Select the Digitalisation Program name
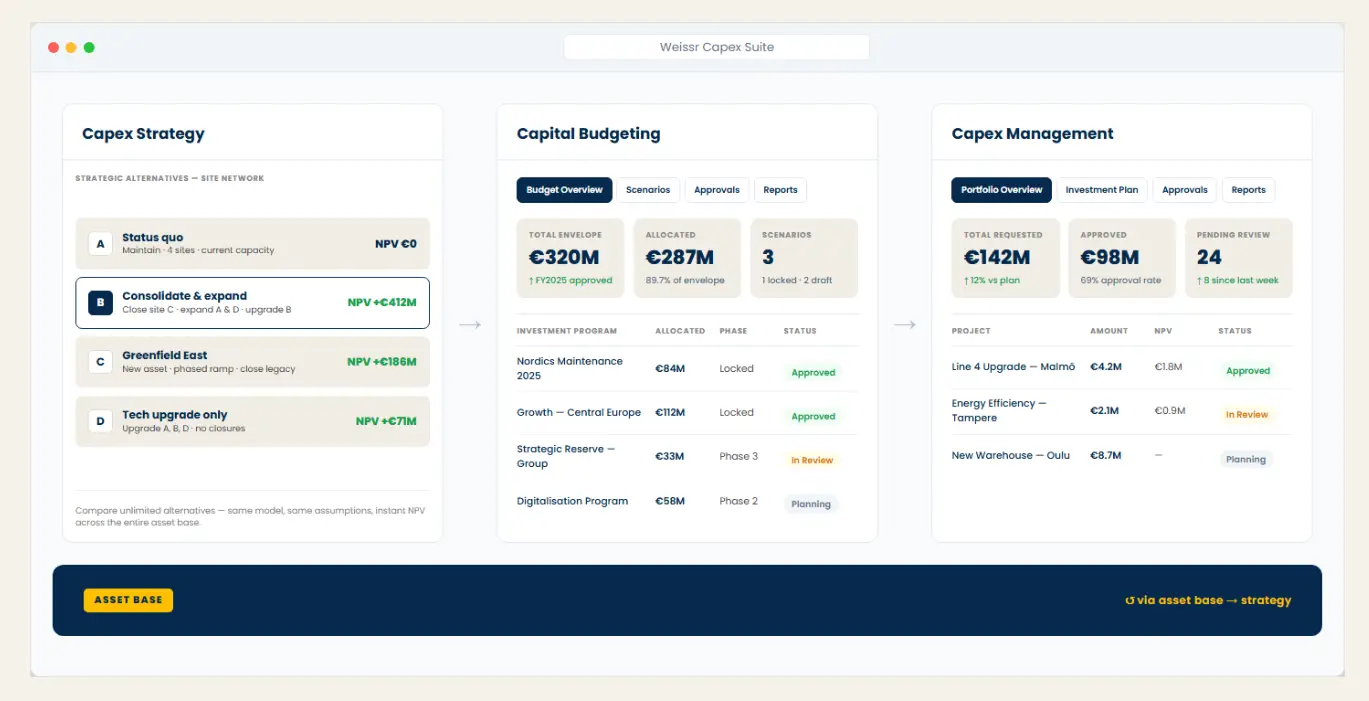Screen dimensions: 1369x701 [572, 501]
